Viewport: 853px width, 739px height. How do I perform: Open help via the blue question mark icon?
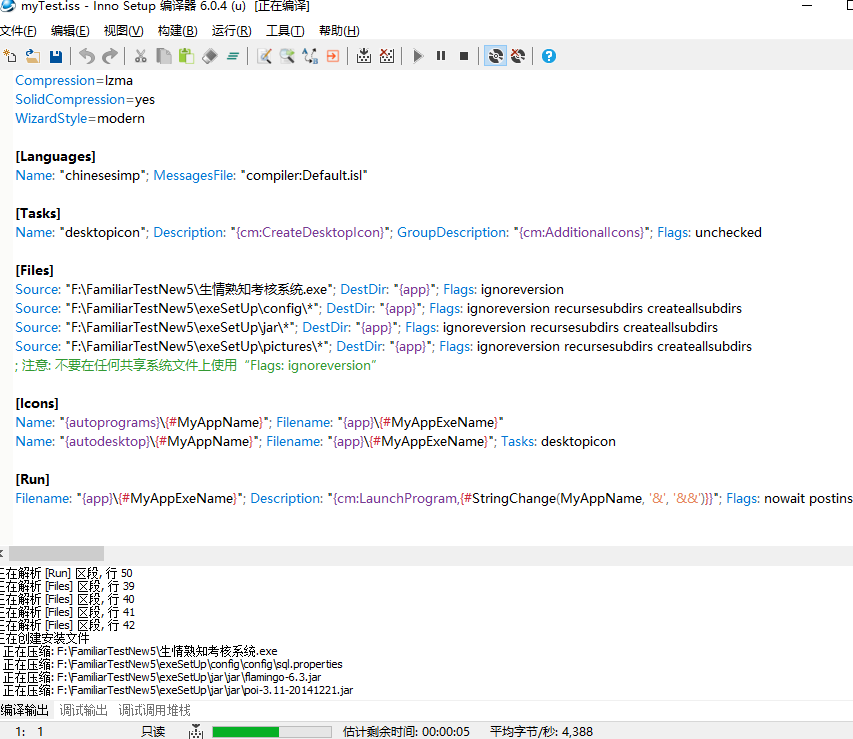point(547,56)
